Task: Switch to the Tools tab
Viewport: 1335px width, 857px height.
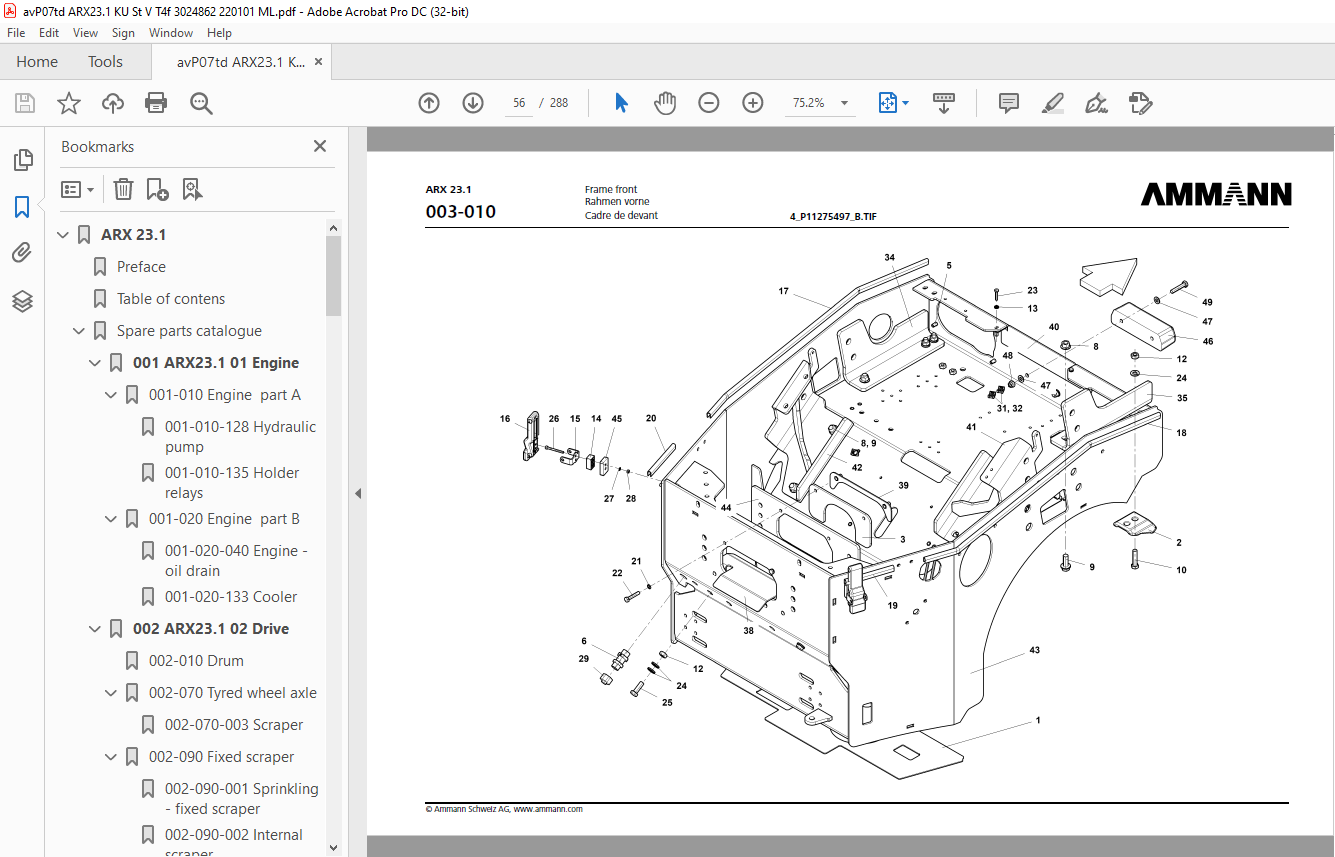Action: pos(105,62)
